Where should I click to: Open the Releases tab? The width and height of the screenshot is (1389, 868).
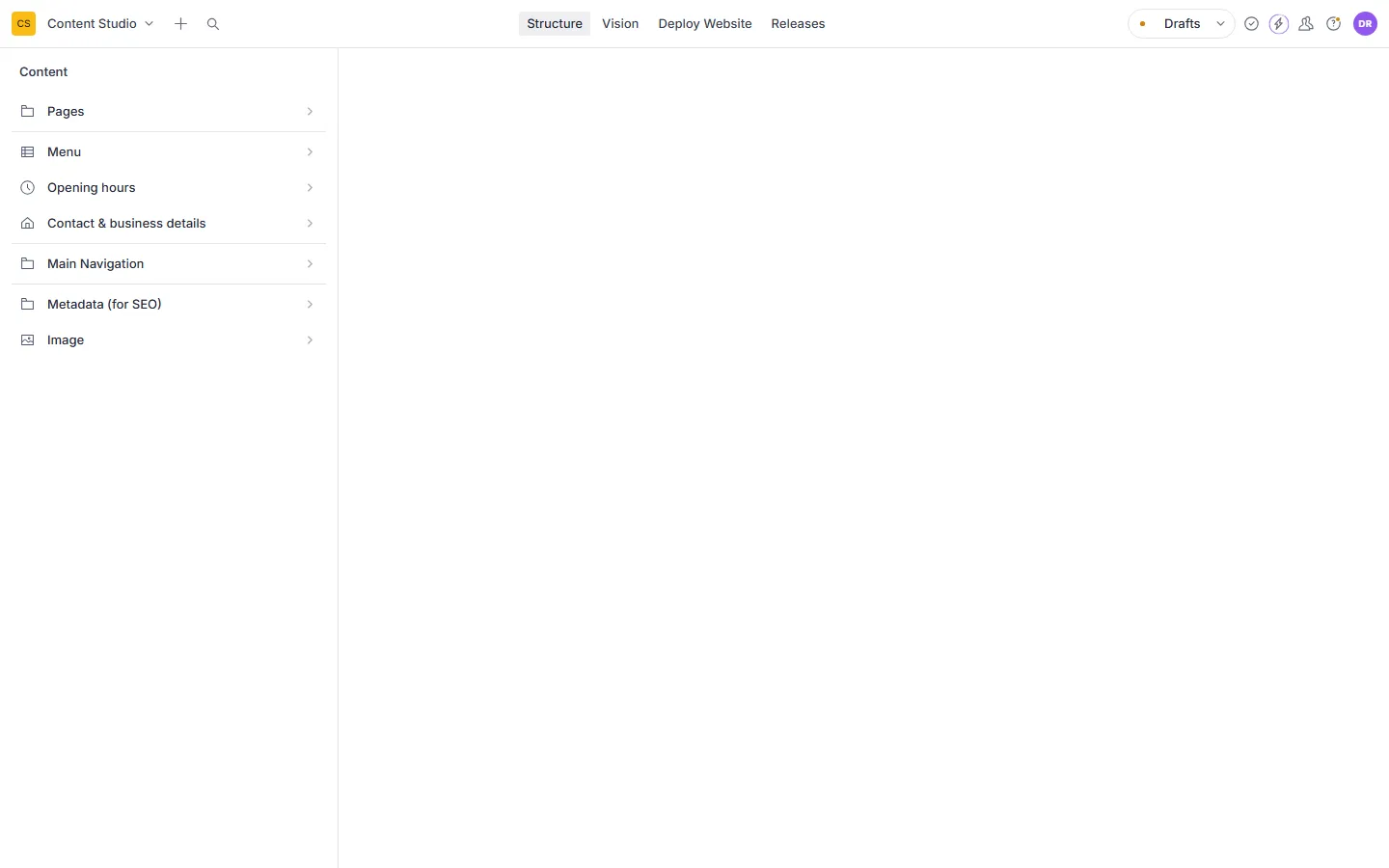tap(798, 23)
